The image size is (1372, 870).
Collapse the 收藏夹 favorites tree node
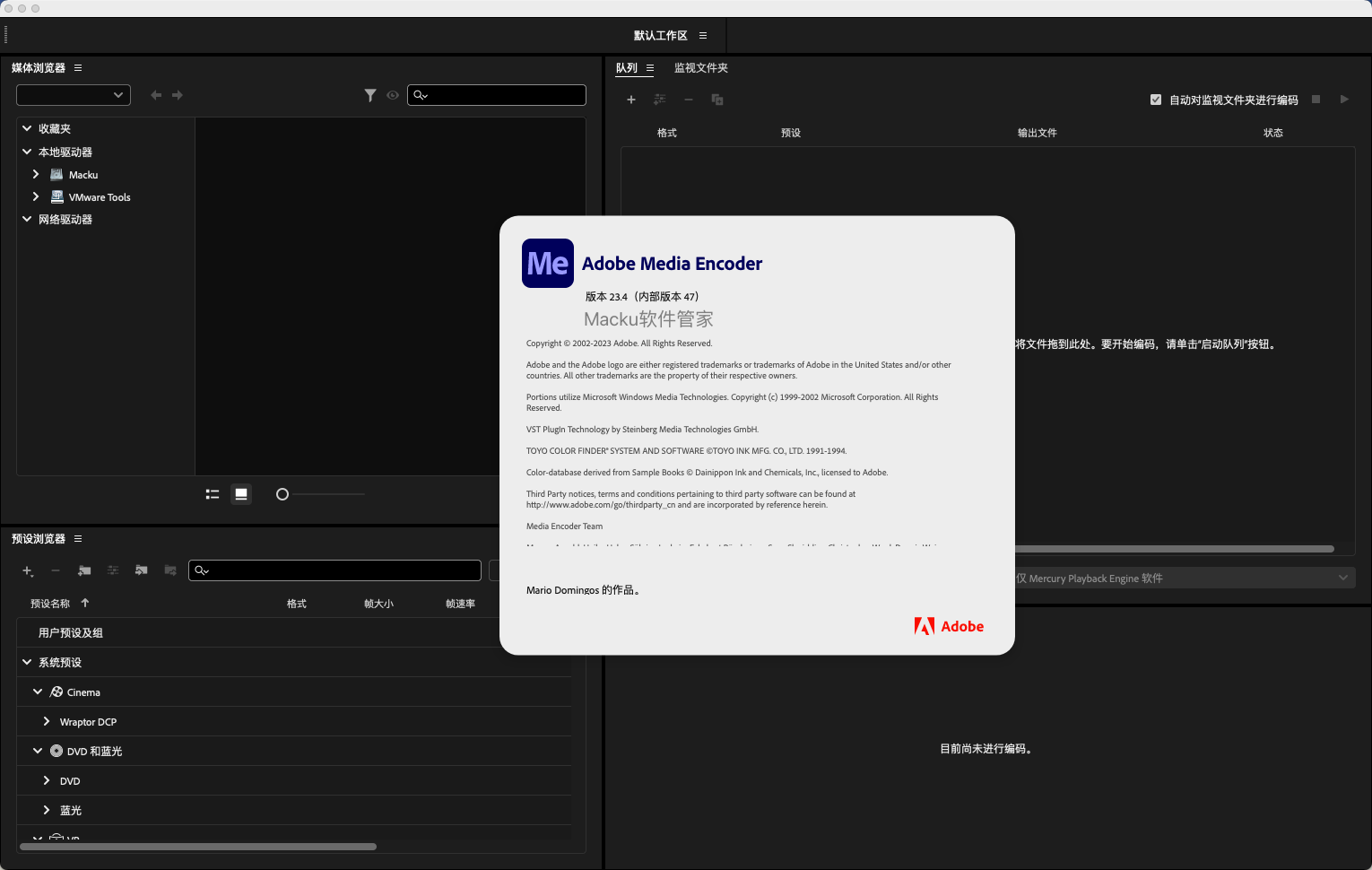tap(27, 129)
